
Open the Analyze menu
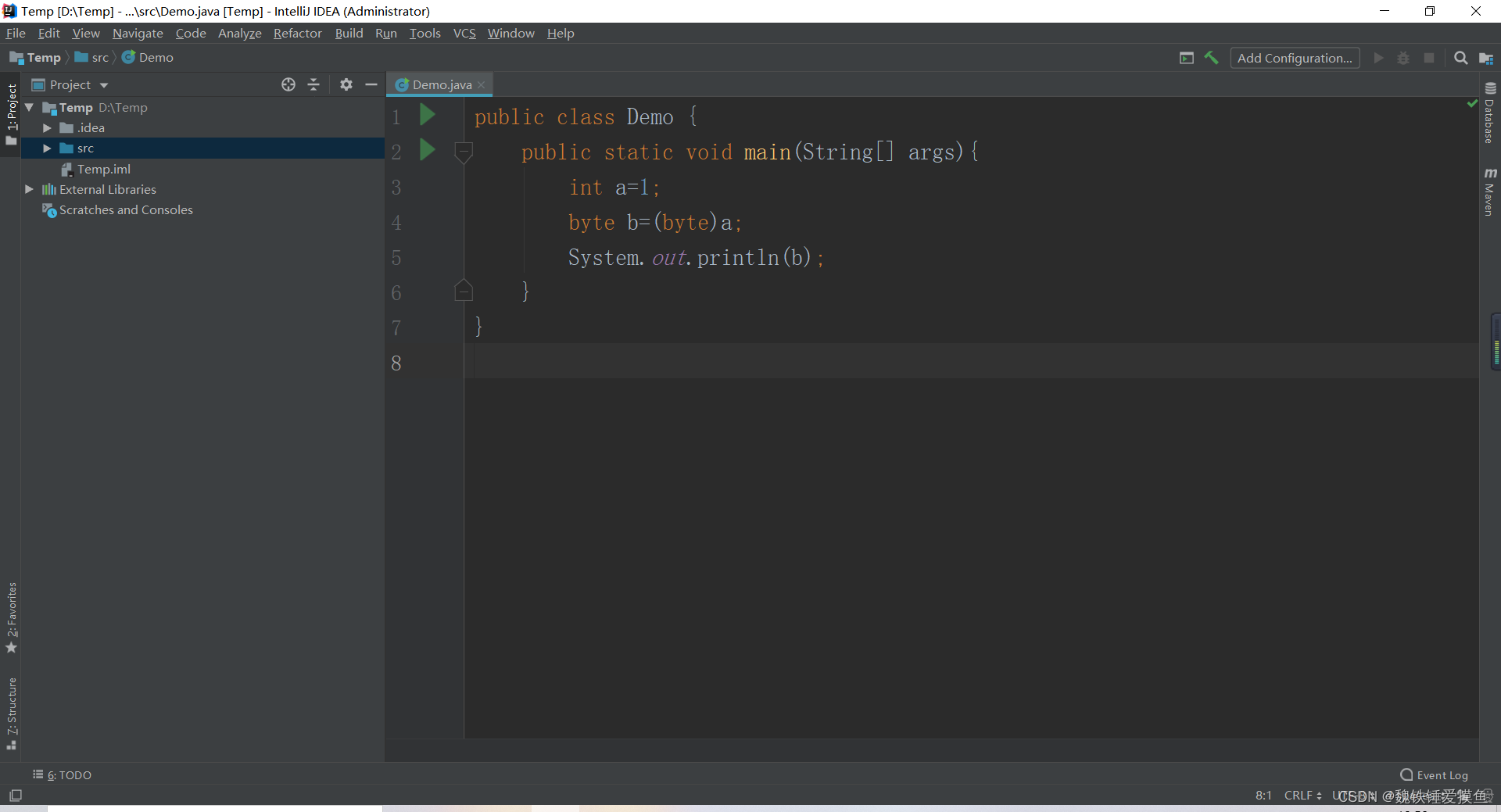coord(239,33)
